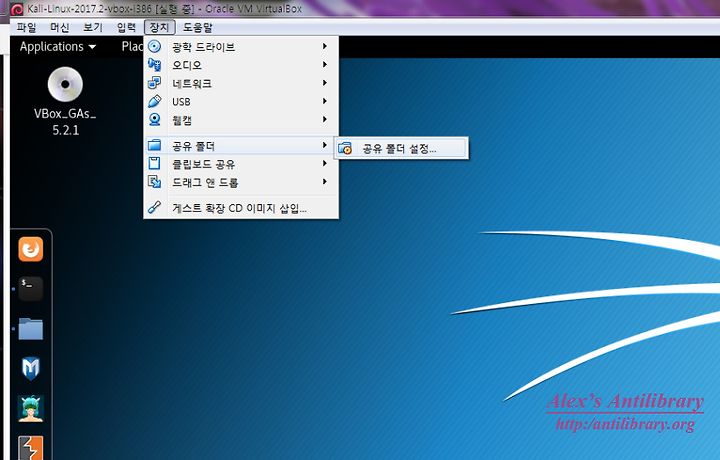Click the audio speaker icon
The image size is (720, 460).
pyautogui.click(x=154, y=65)
